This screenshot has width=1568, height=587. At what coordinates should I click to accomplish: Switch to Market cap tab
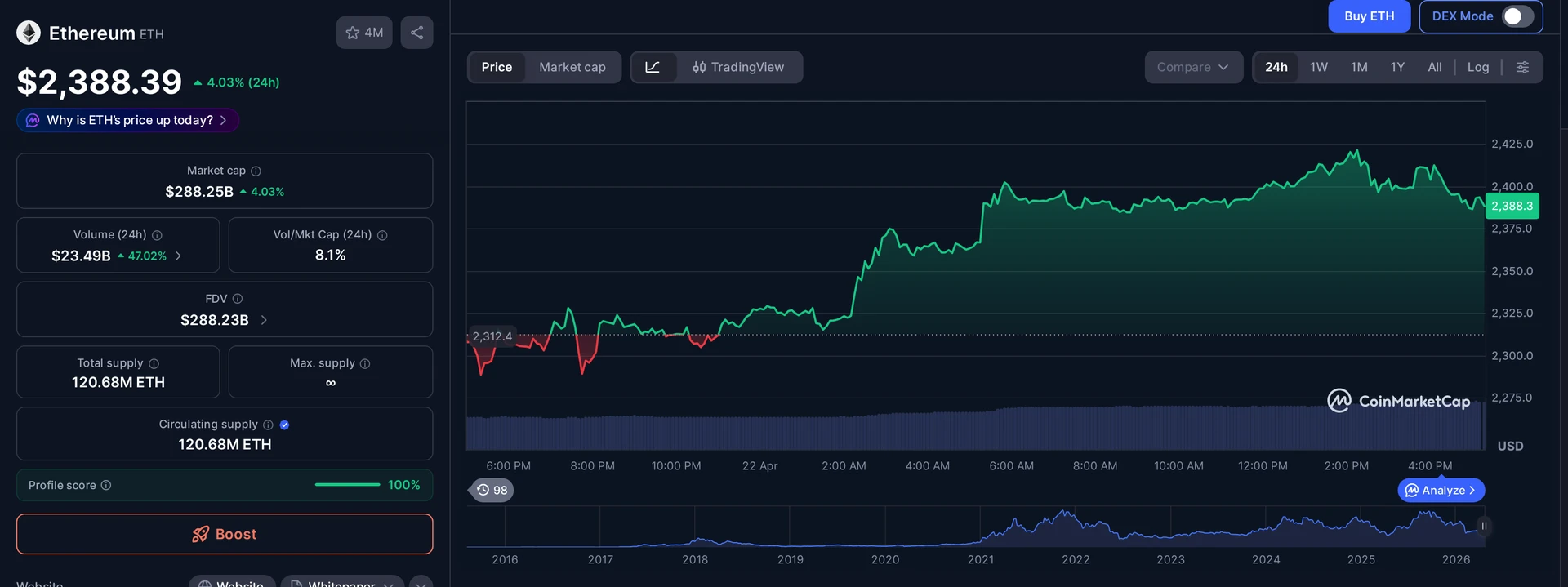tap(572, 67)
